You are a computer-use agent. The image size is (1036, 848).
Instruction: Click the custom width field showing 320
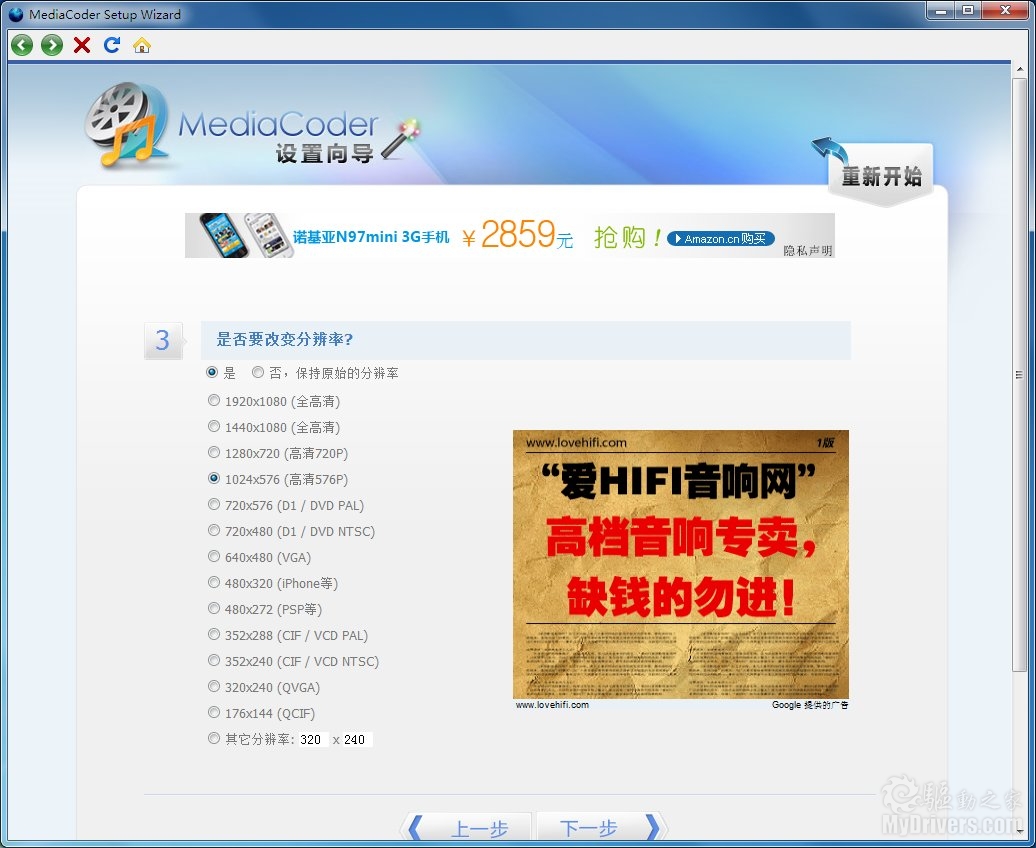click(313, 739)
